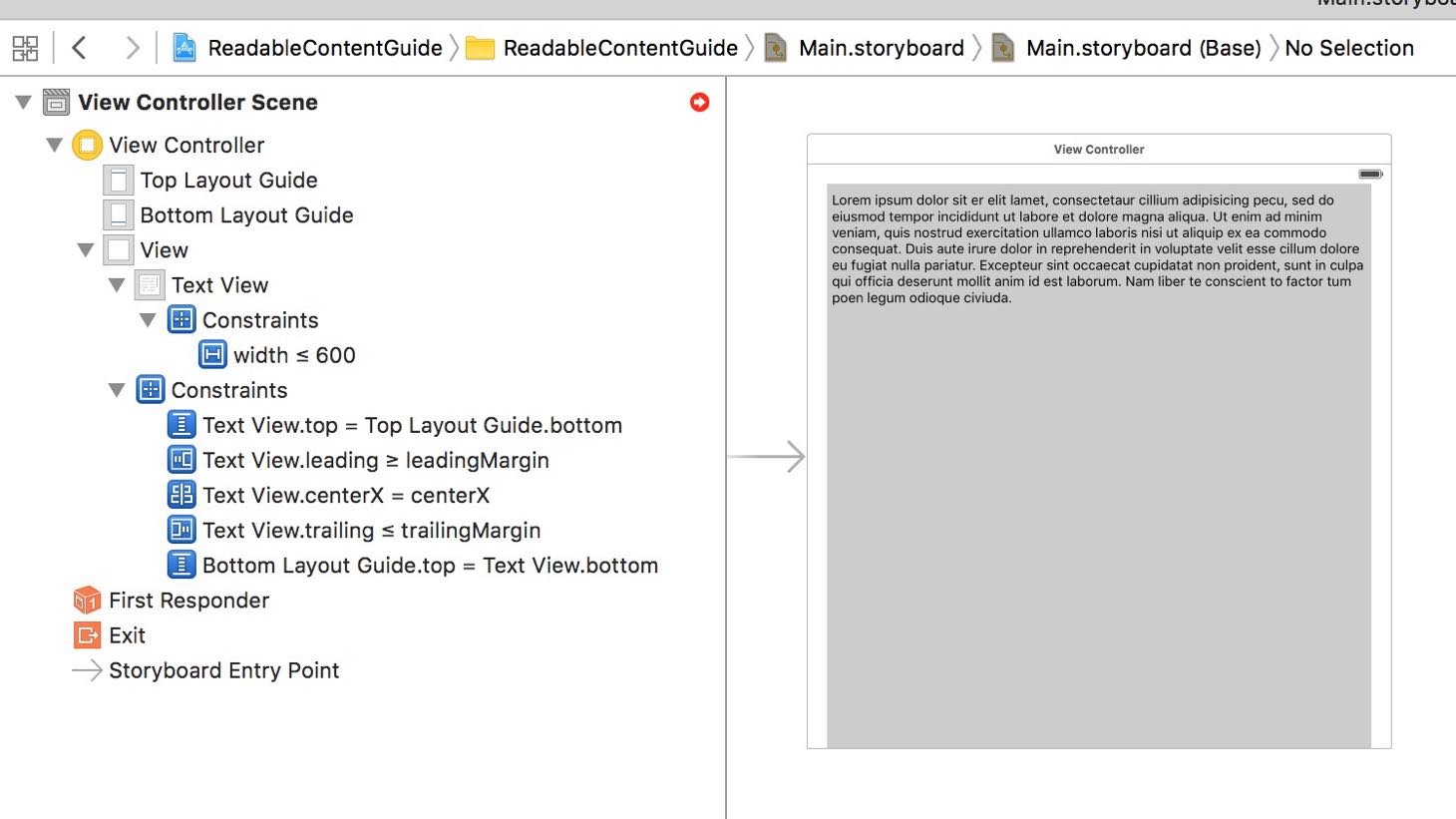Click the red error arrow indicator
The width and height of the screenshot is (1456, 819).
point(700,102)
